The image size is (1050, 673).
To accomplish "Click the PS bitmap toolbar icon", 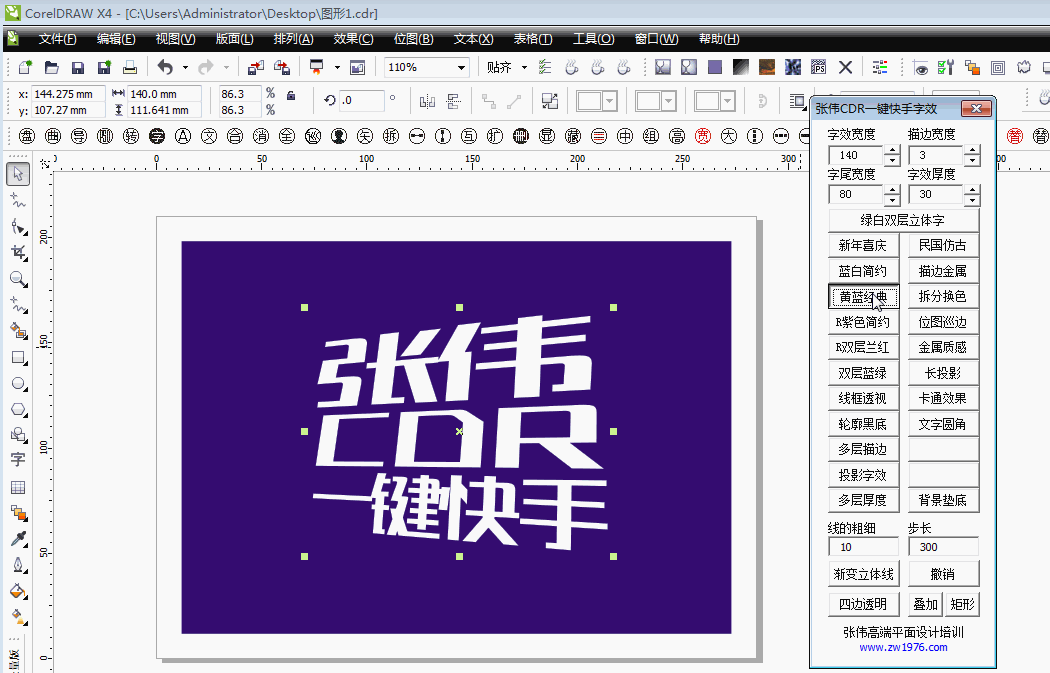I will point(818,67).
